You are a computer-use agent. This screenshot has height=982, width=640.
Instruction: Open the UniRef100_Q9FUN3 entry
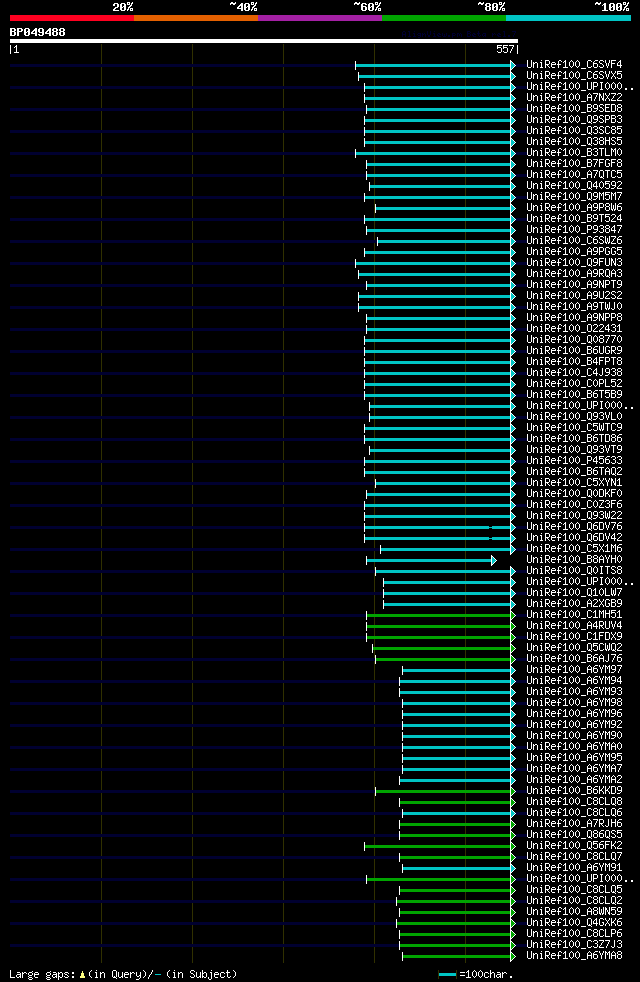574,263
